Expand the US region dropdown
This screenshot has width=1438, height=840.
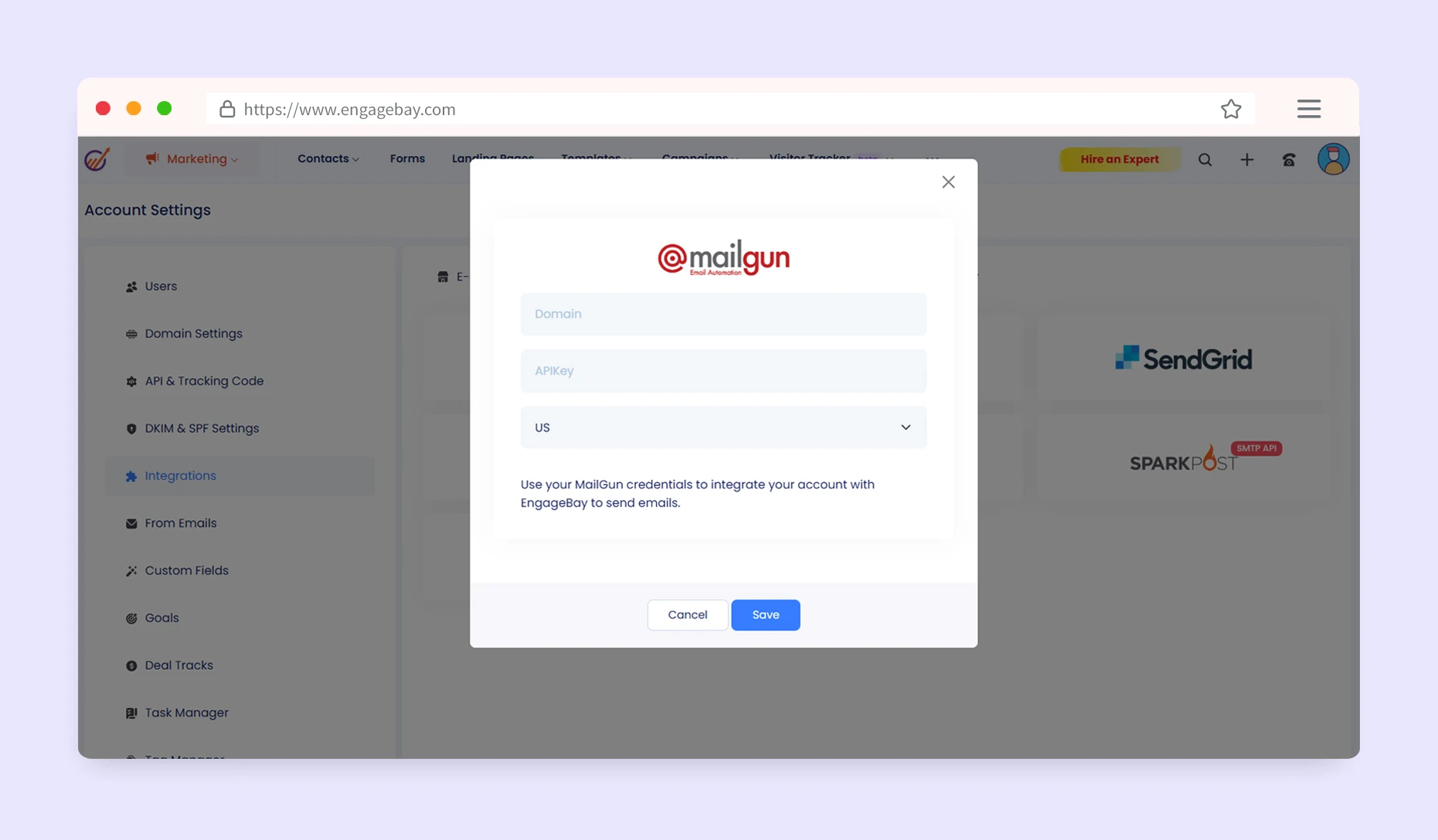click(722, 427)
